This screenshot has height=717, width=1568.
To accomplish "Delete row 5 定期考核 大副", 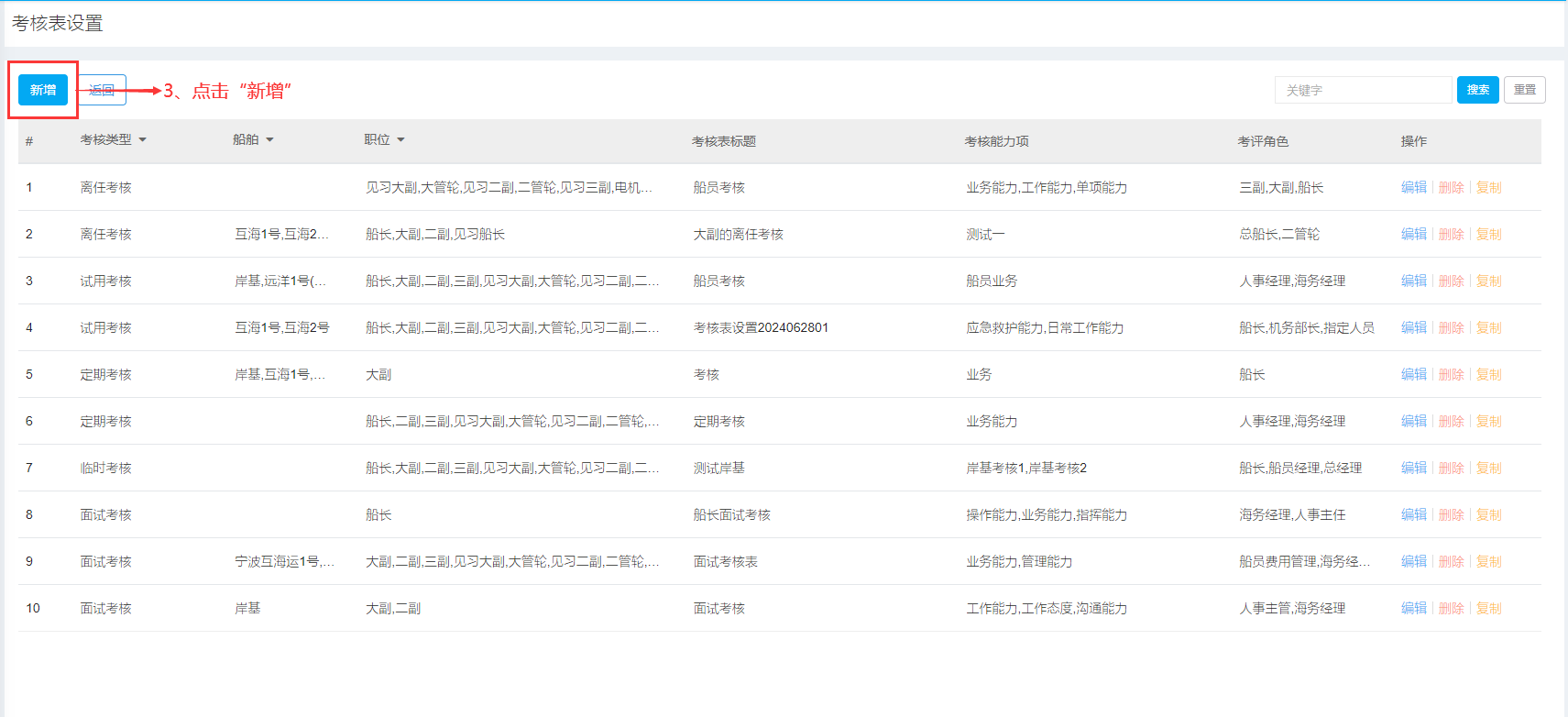I will click(x=1451, y=374).
